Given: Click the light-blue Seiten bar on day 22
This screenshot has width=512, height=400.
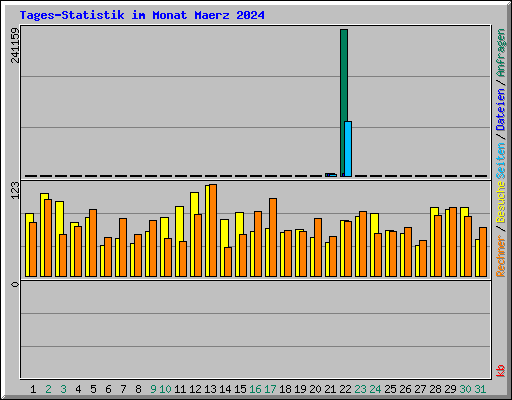Looking at the screenshot, I should click(x=348, y=149).
